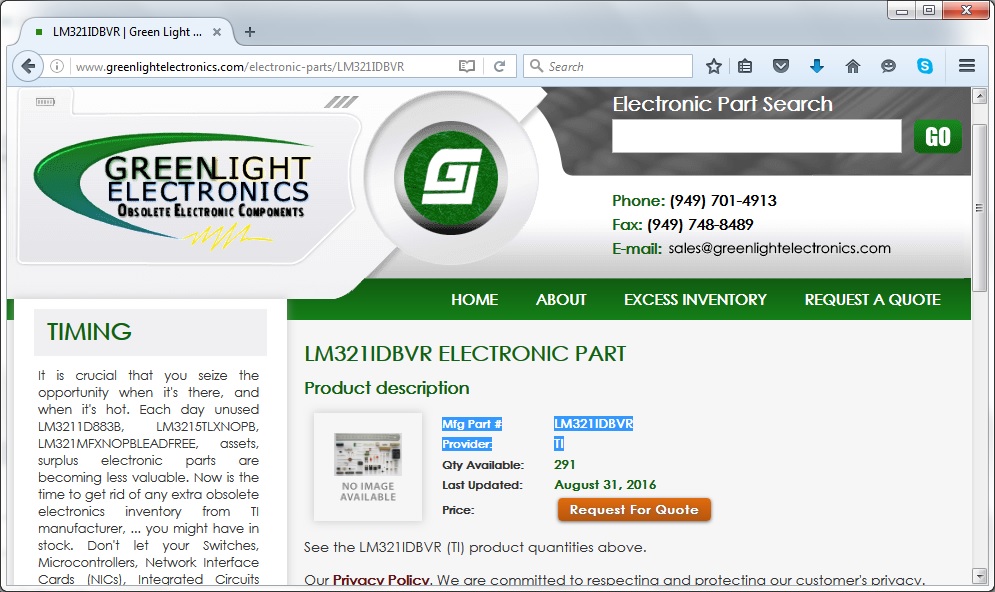Open site information icon in address bar
995x592 pixels.
coord(56,66)
